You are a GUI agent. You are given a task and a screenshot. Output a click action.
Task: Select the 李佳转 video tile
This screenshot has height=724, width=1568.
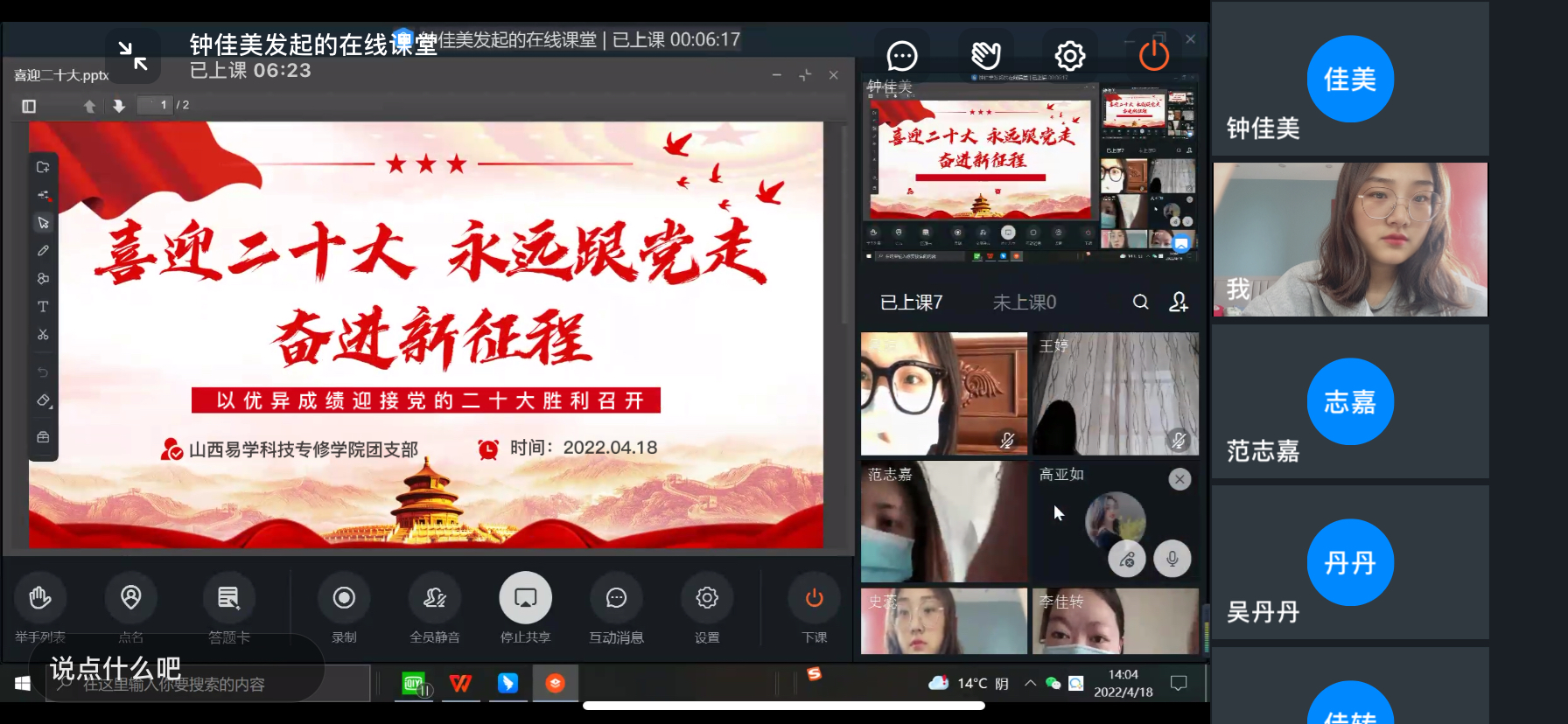click(x=1116, y=621)
